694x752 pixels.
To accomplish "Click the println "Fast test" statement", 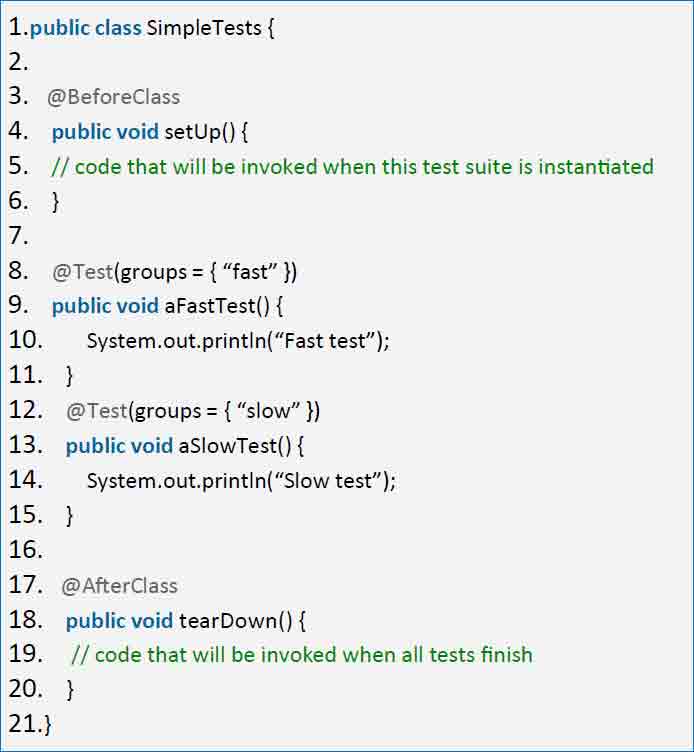I will [x=238, y=341].
